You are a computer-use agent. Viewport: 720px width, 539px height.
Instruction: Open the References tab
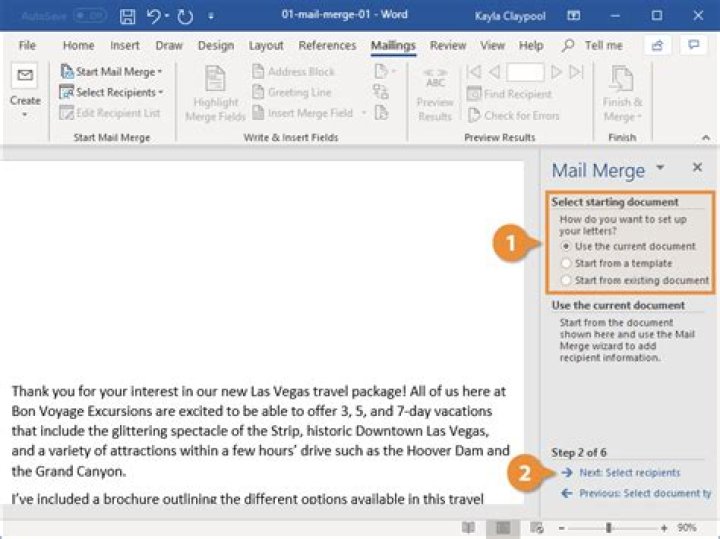(327, 46)
